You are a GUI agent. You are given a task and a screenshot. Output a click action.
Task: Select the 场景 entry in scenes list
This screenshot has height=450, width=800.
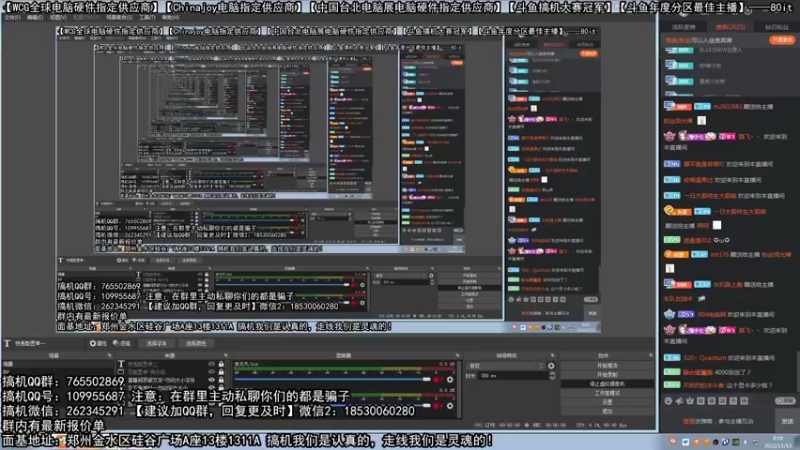pyautogui.click(x=57, y=364)
